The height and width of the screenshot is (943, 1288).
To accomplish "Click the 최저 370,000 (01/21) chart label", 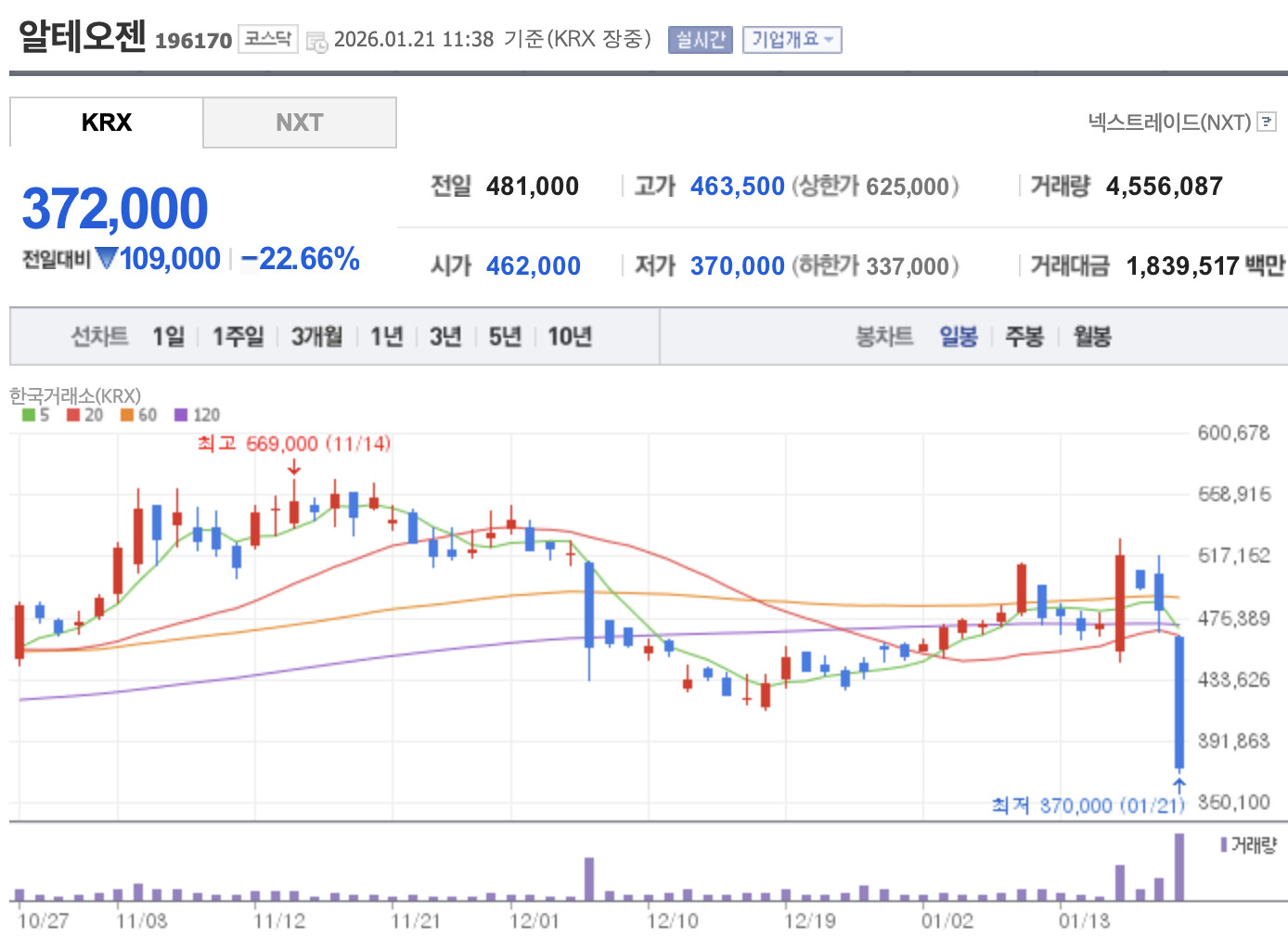I will (x=1088, y=805).
